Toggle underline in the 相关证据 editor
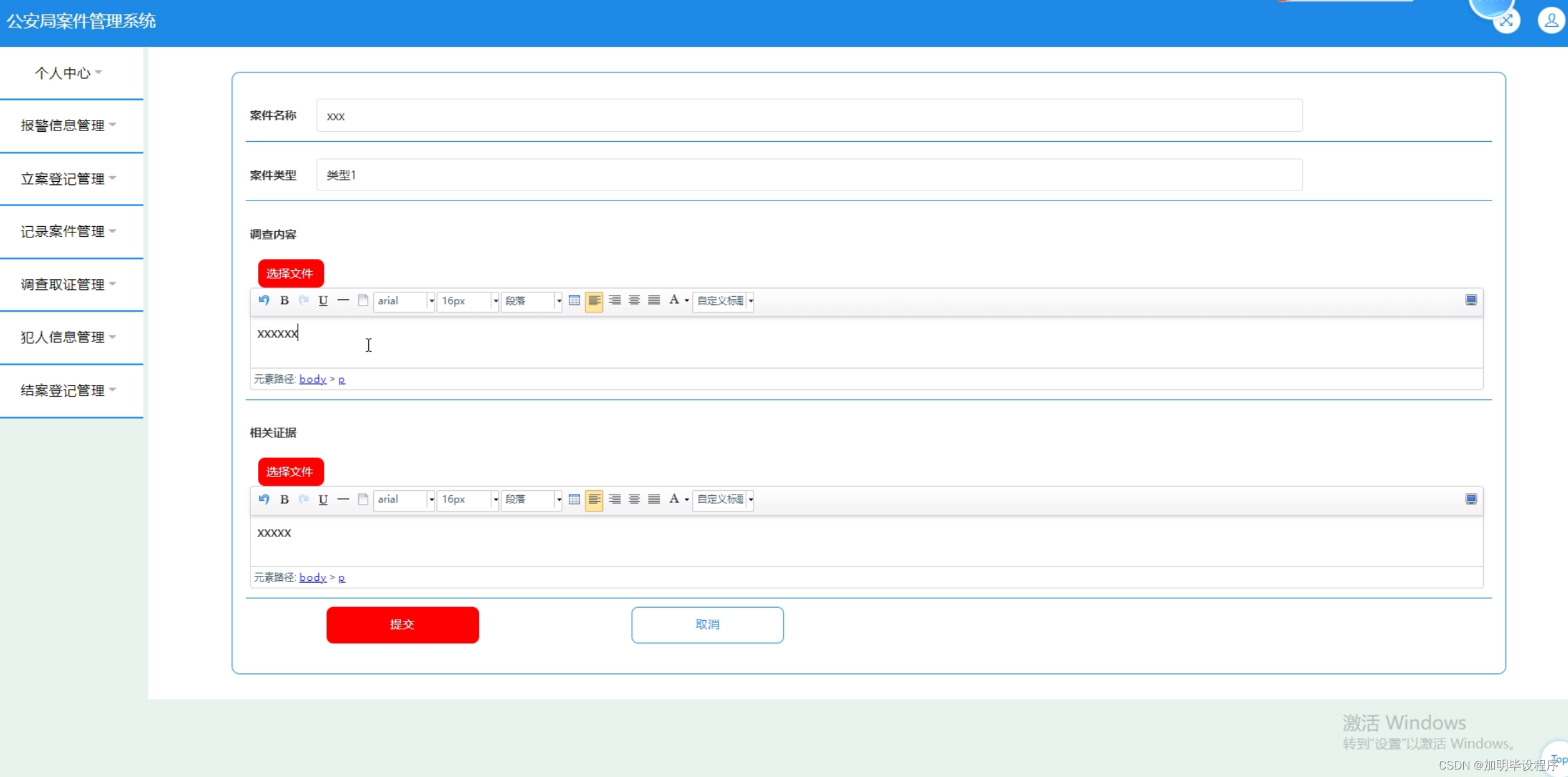The width and height of the screenshot is (1568, 777). [x=323, y=499]
